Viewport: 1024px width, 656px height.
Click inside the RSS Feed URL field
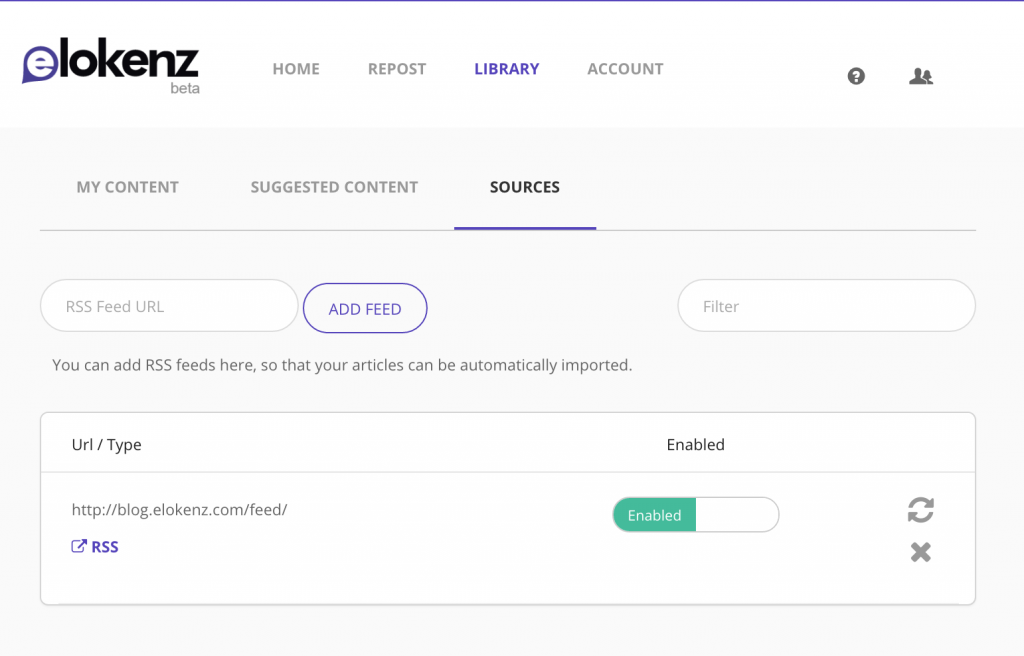point(168,306)
